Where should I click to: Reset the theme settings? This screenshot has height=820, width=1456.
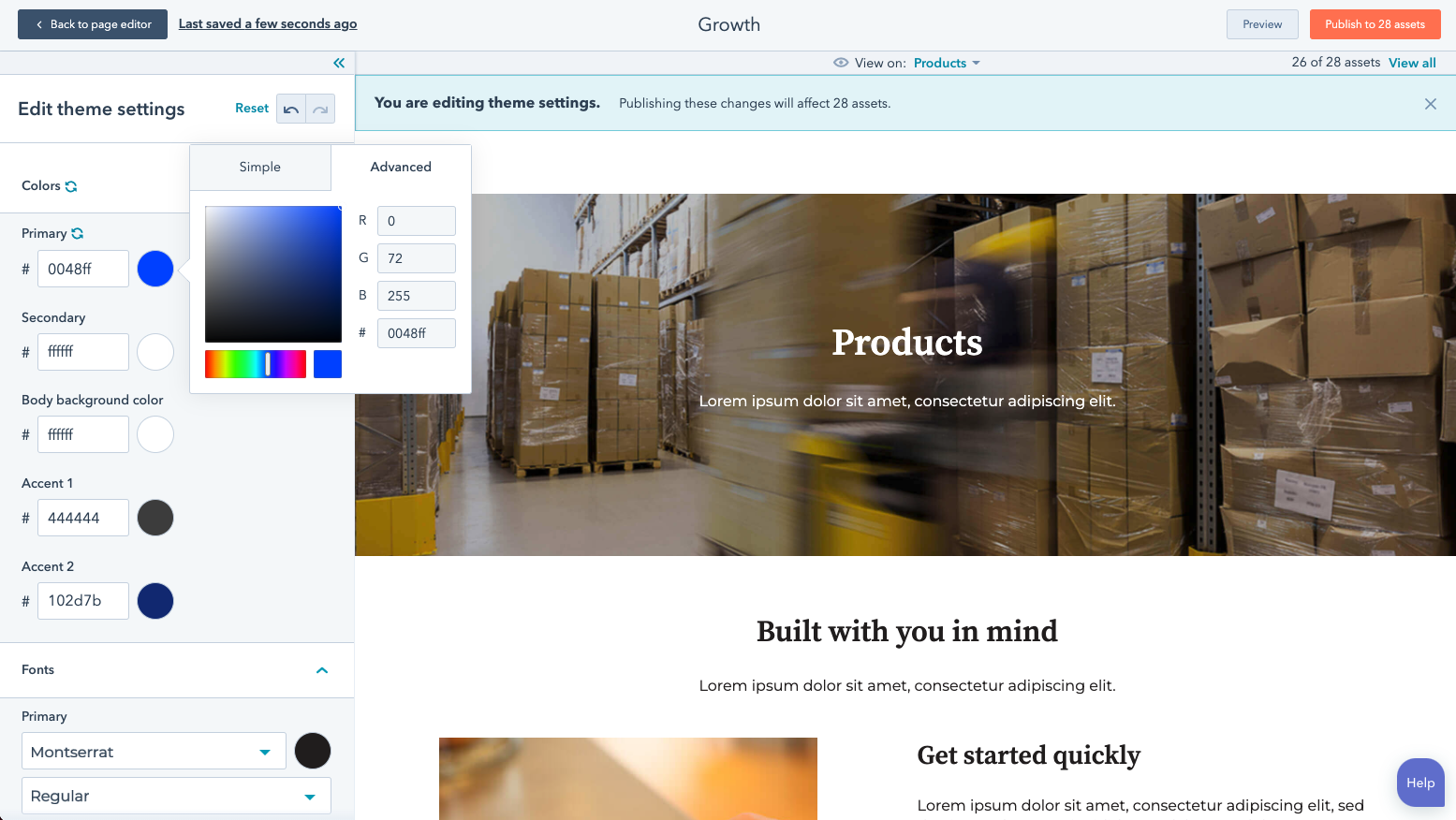[251, 108]
